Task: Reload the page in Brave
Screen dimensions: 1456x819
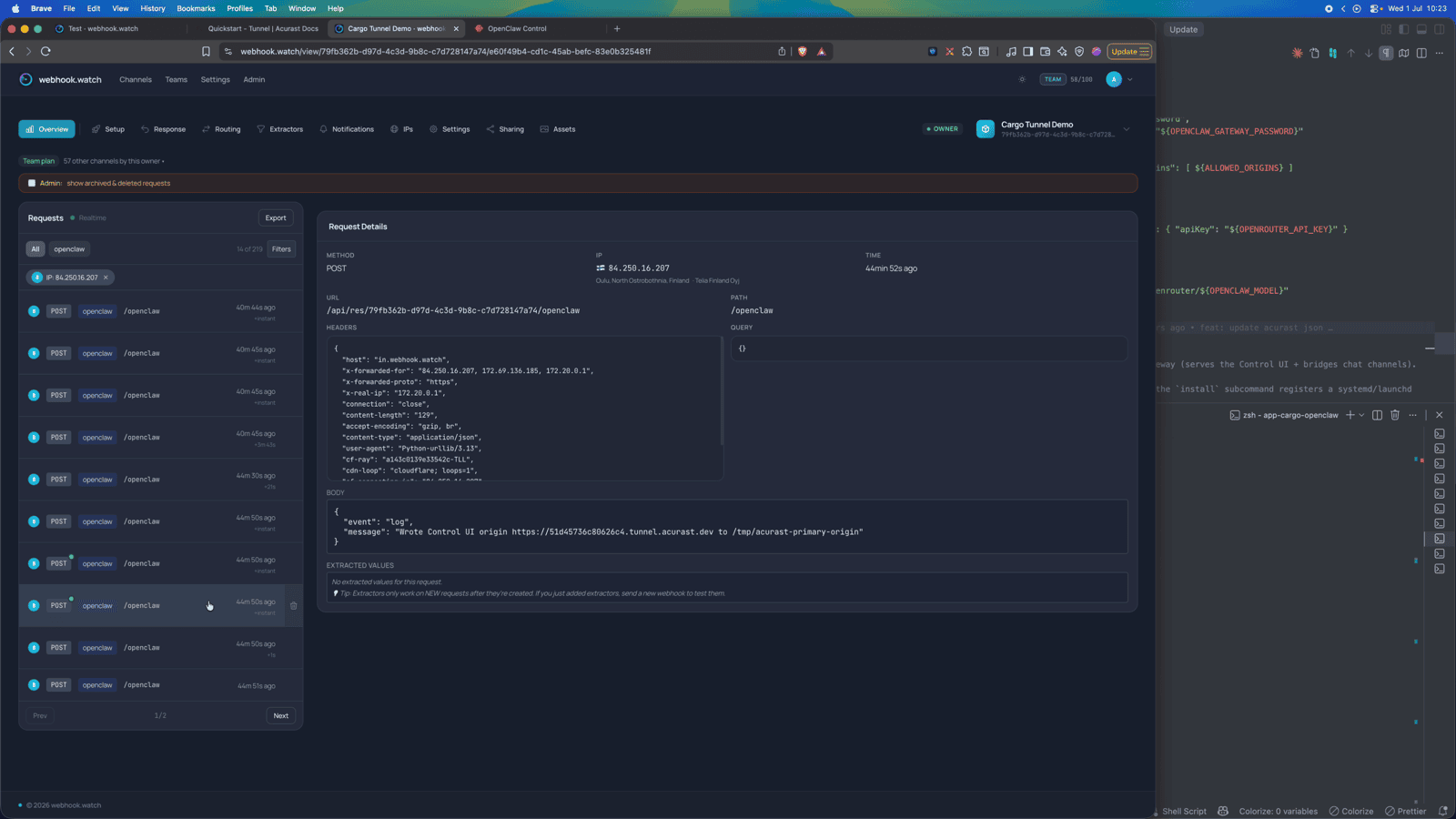Action: 45,52
